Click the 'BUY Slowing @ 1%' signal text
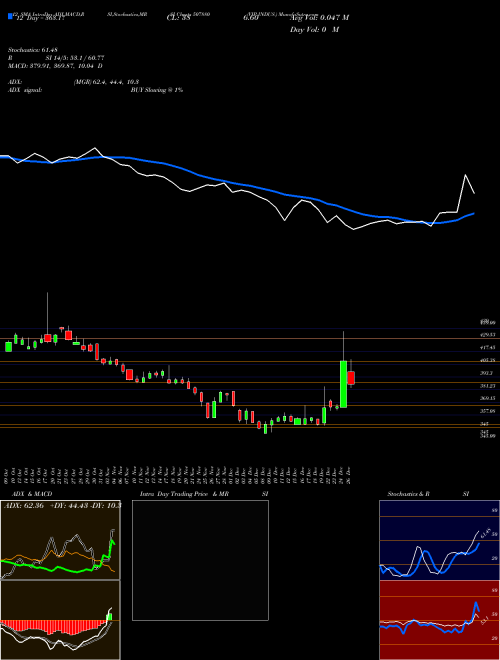This screenshot has width=500, height=660. point(157,90)
